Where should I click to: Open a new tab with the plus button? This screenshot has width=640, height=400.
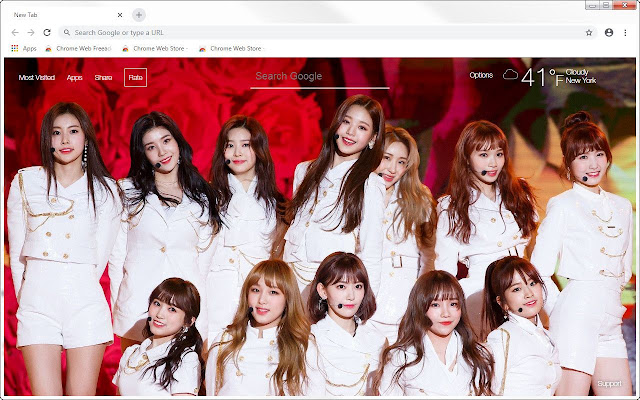point(139,15)
